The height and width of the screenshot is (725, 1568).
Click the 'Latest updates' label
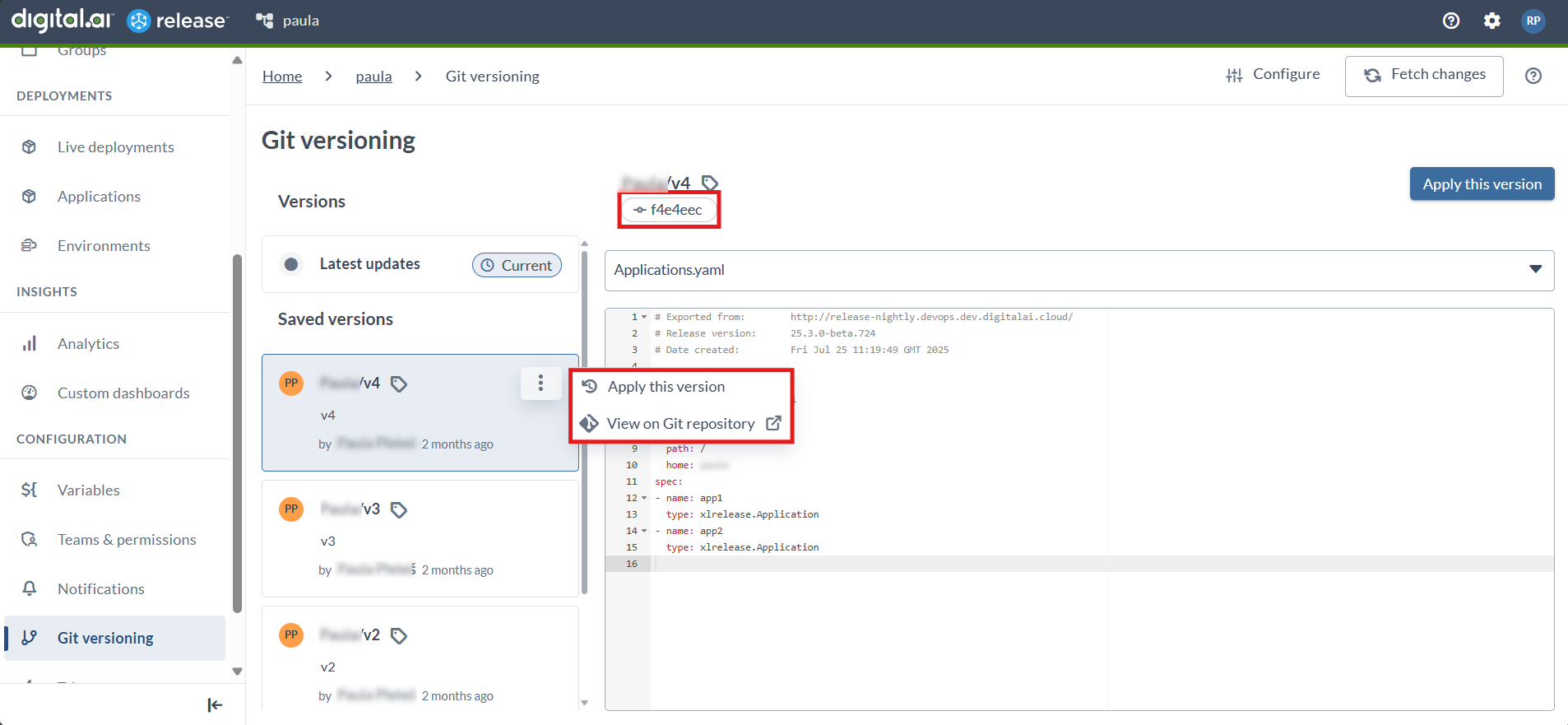point(370,264)
